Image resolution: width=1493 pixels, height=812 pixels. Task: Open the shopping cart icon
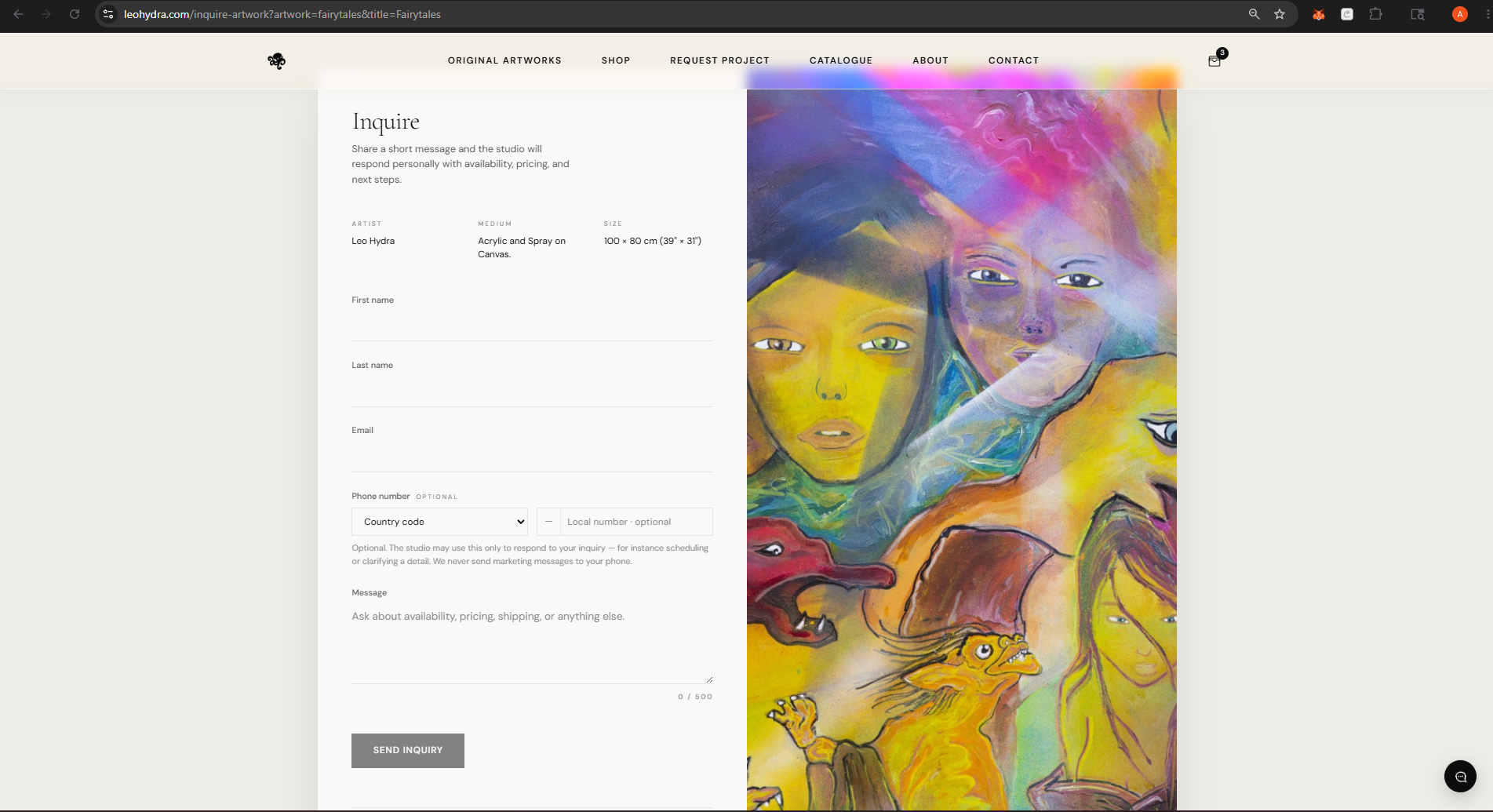1214,61
